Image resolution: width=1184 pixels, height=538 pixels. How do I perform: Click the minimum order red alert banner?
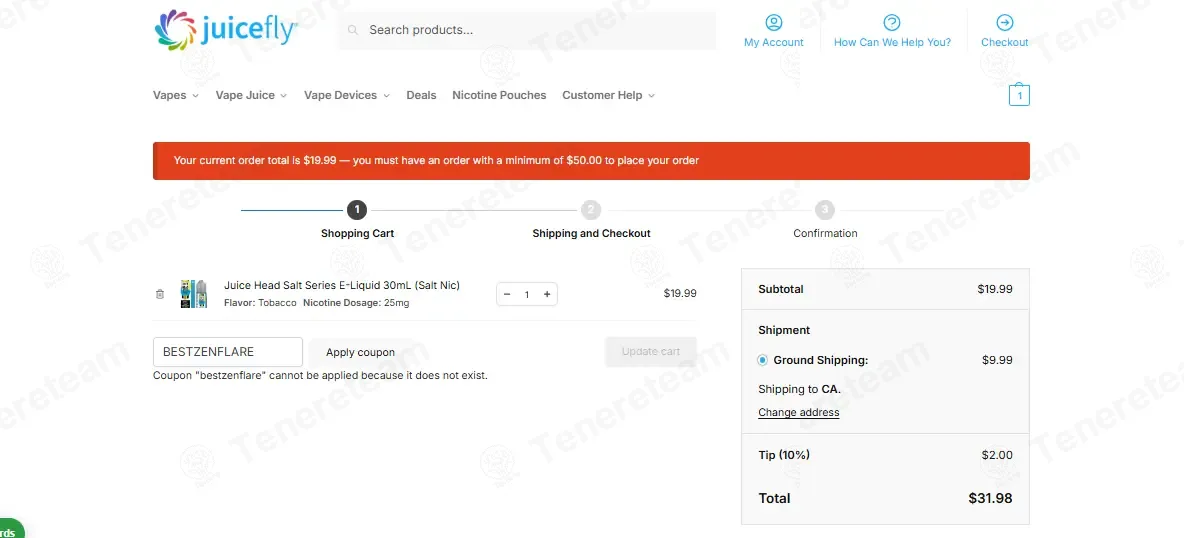tap(591, 161)
